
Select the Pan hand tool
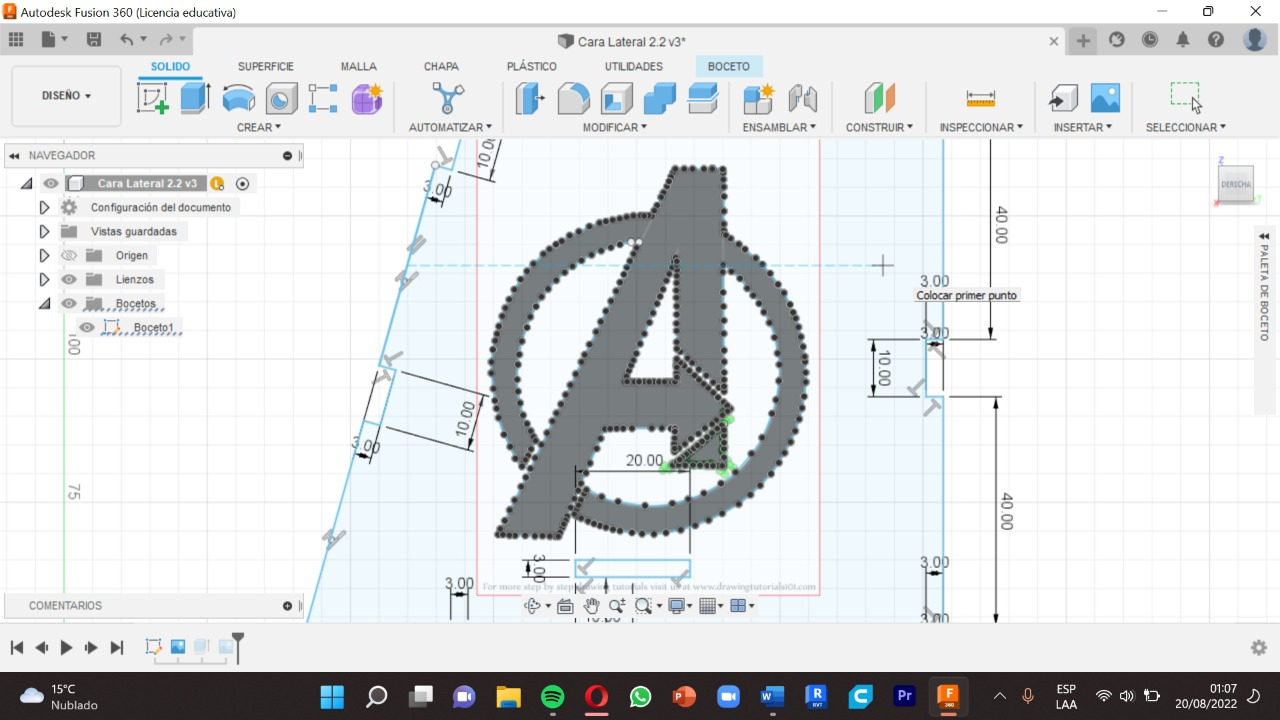[591, 606]
